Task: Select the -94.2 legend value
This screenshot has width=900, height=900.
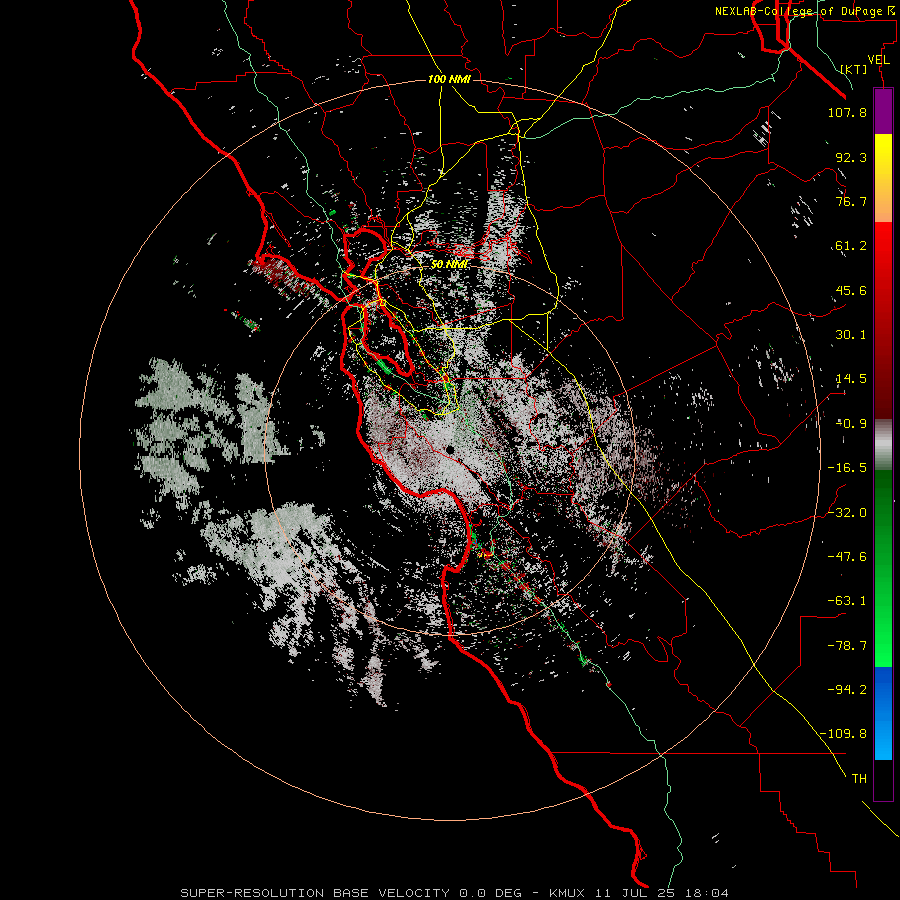Action: coord(847,690)
